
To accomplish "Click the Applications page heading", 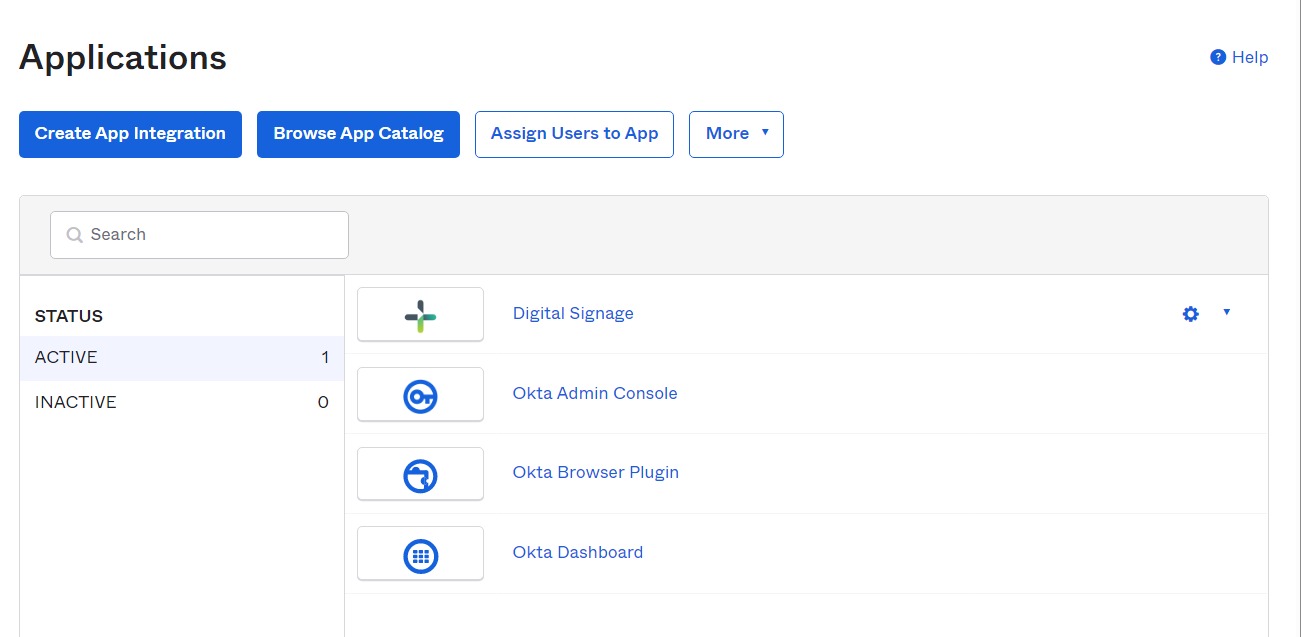I will pyautogui.click(x=123, y=58).
